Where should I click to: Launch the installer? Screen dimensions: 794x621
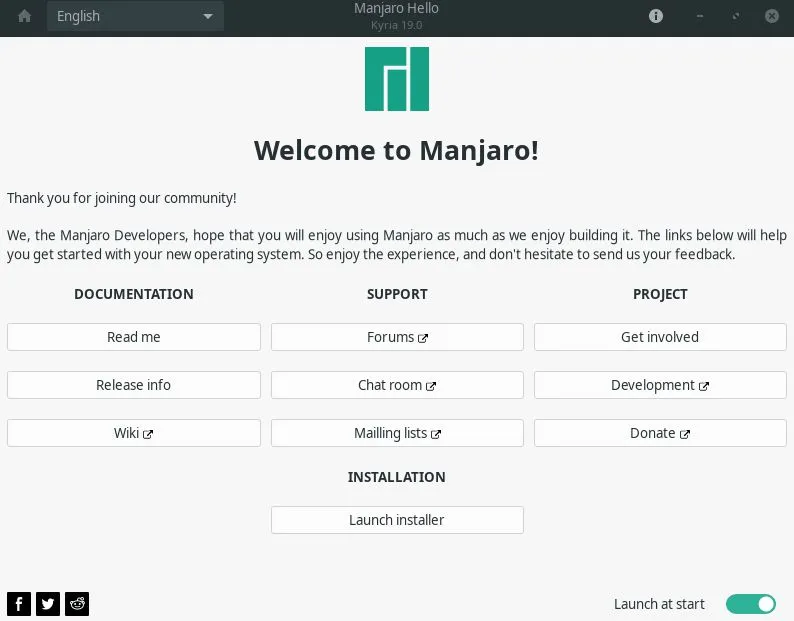coord(397,520)
